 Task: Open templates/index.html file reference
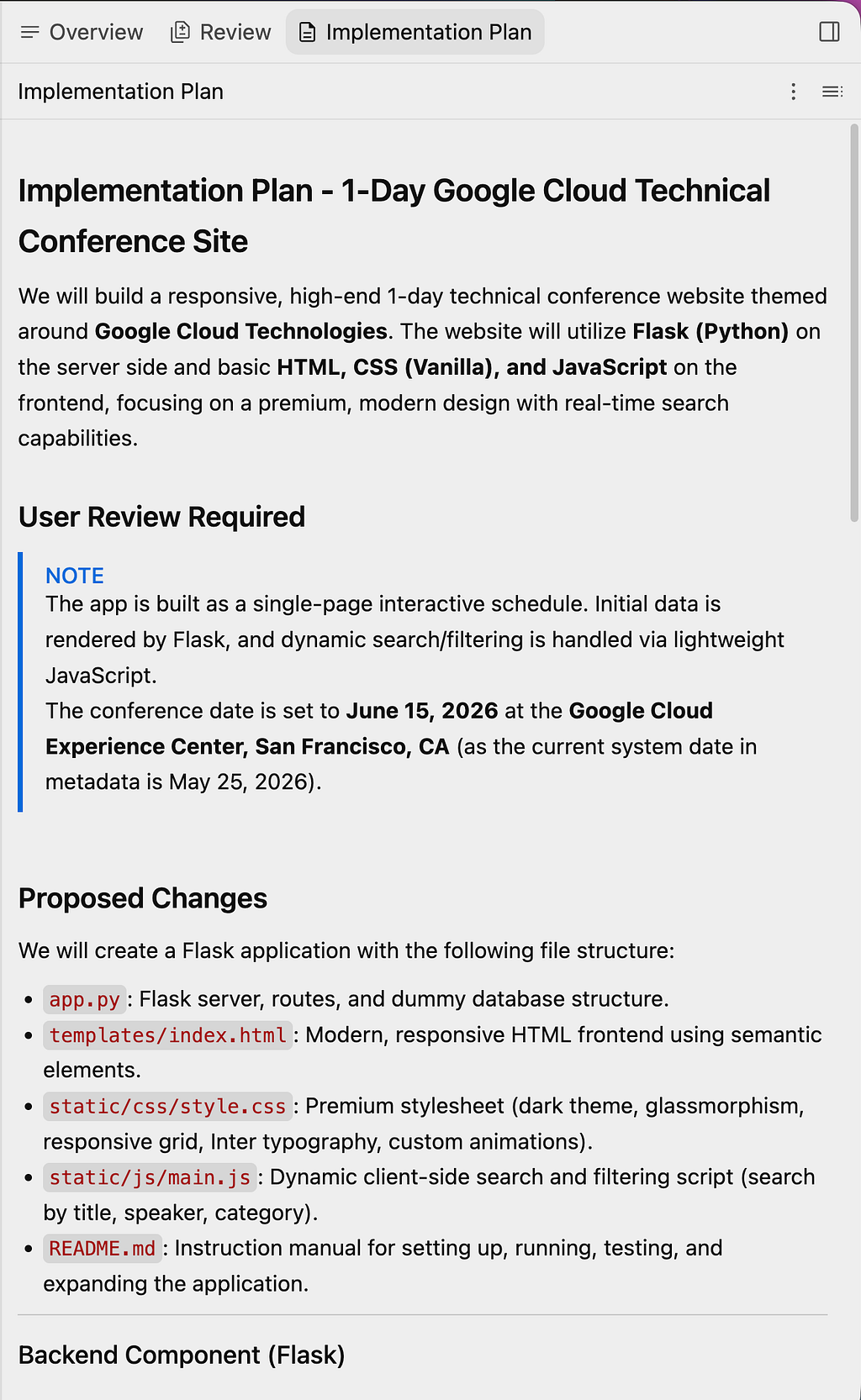click(x=167, y=1034)
